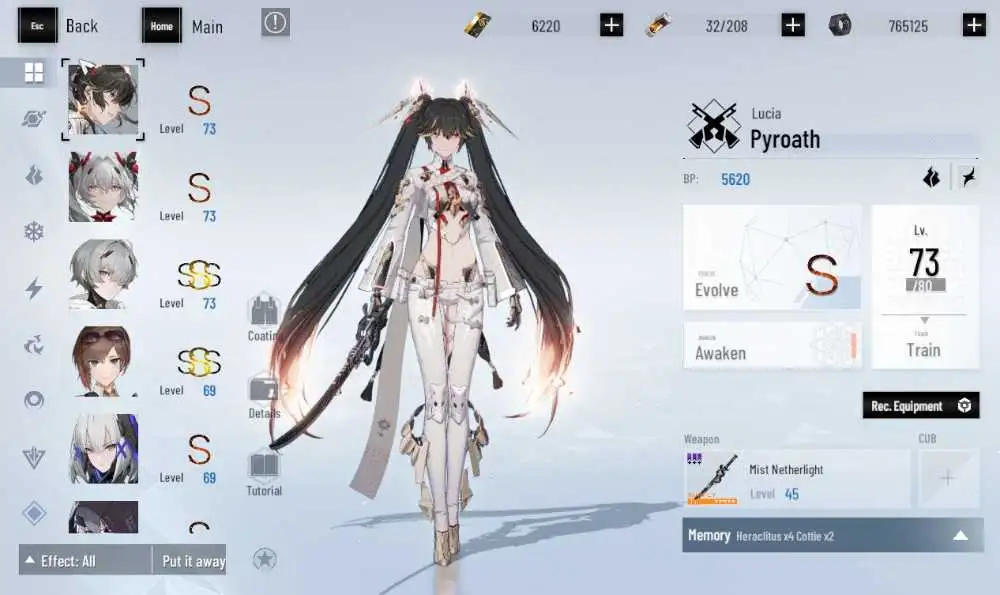The image size is (1000, 595).
Task: Open the Effect: All filter dropdown
Action: (x=85, y=561)
